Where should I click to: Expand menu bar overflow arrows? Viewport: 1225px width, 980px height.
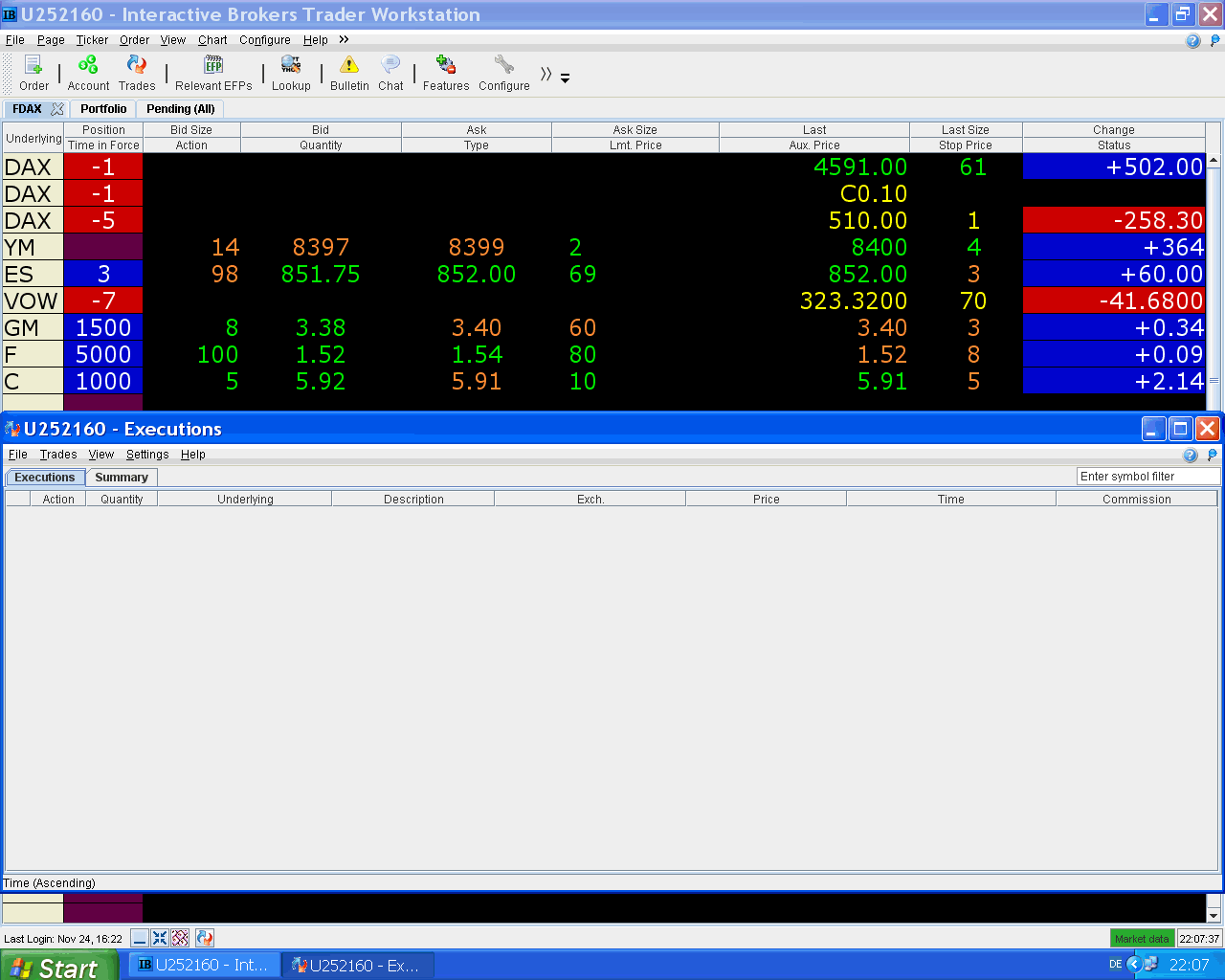click(x=344, y=39)
